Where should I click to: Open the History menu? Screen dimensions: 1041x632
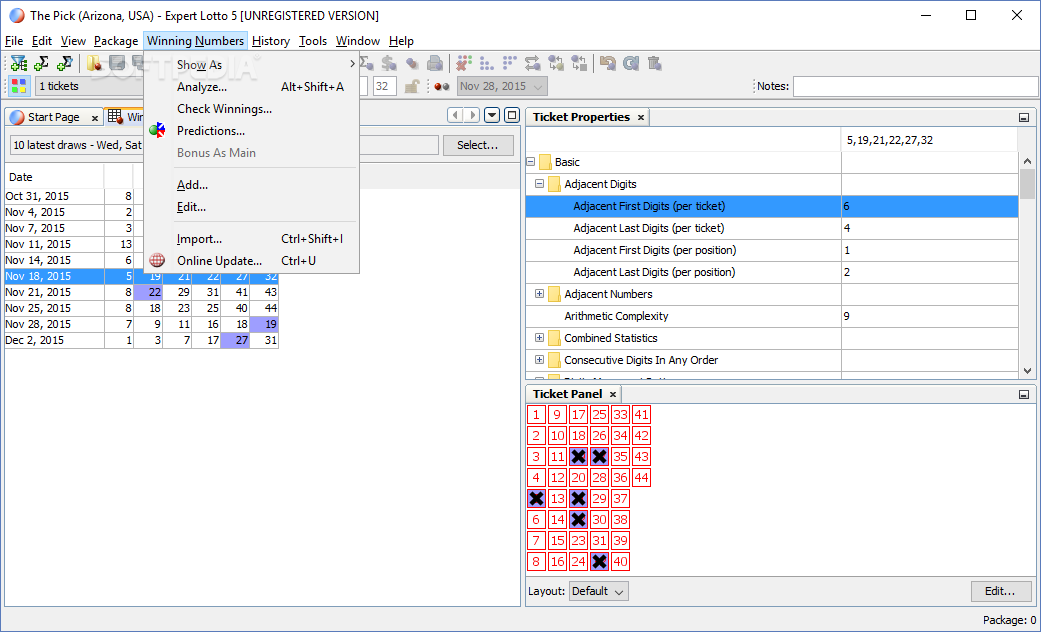click(271, 41)
